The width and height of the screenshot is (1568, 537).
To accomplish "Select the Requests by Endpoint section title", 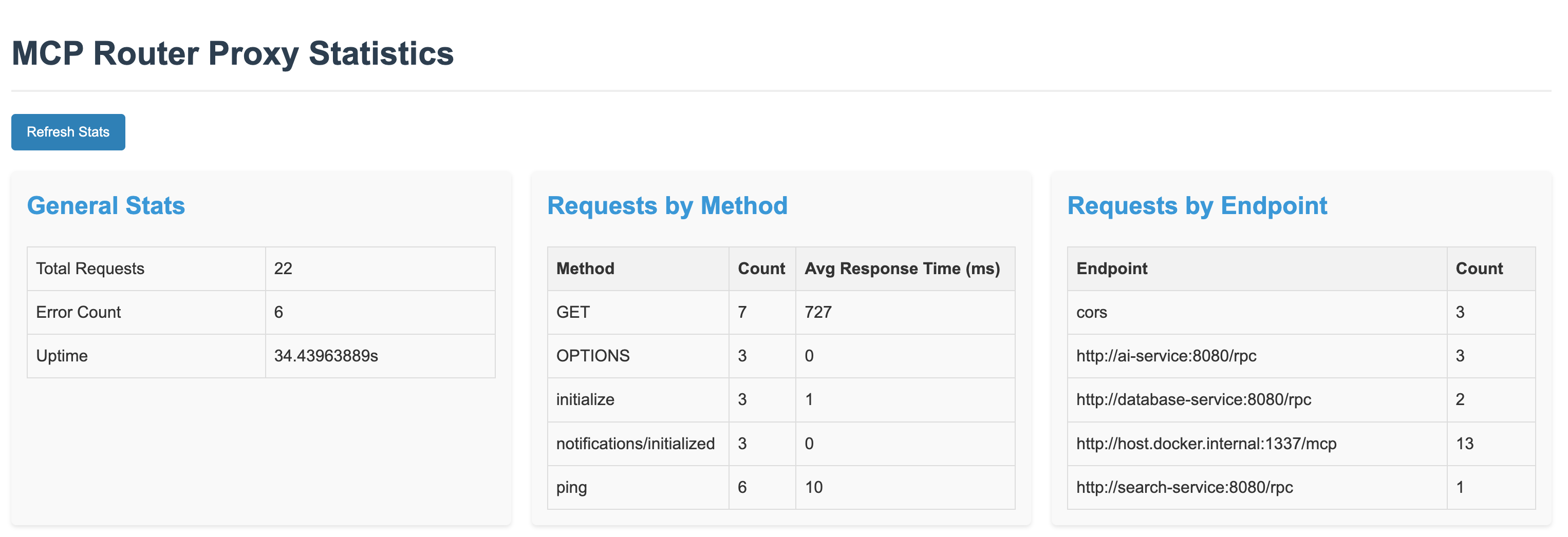I will click(x=1197, y=205).
